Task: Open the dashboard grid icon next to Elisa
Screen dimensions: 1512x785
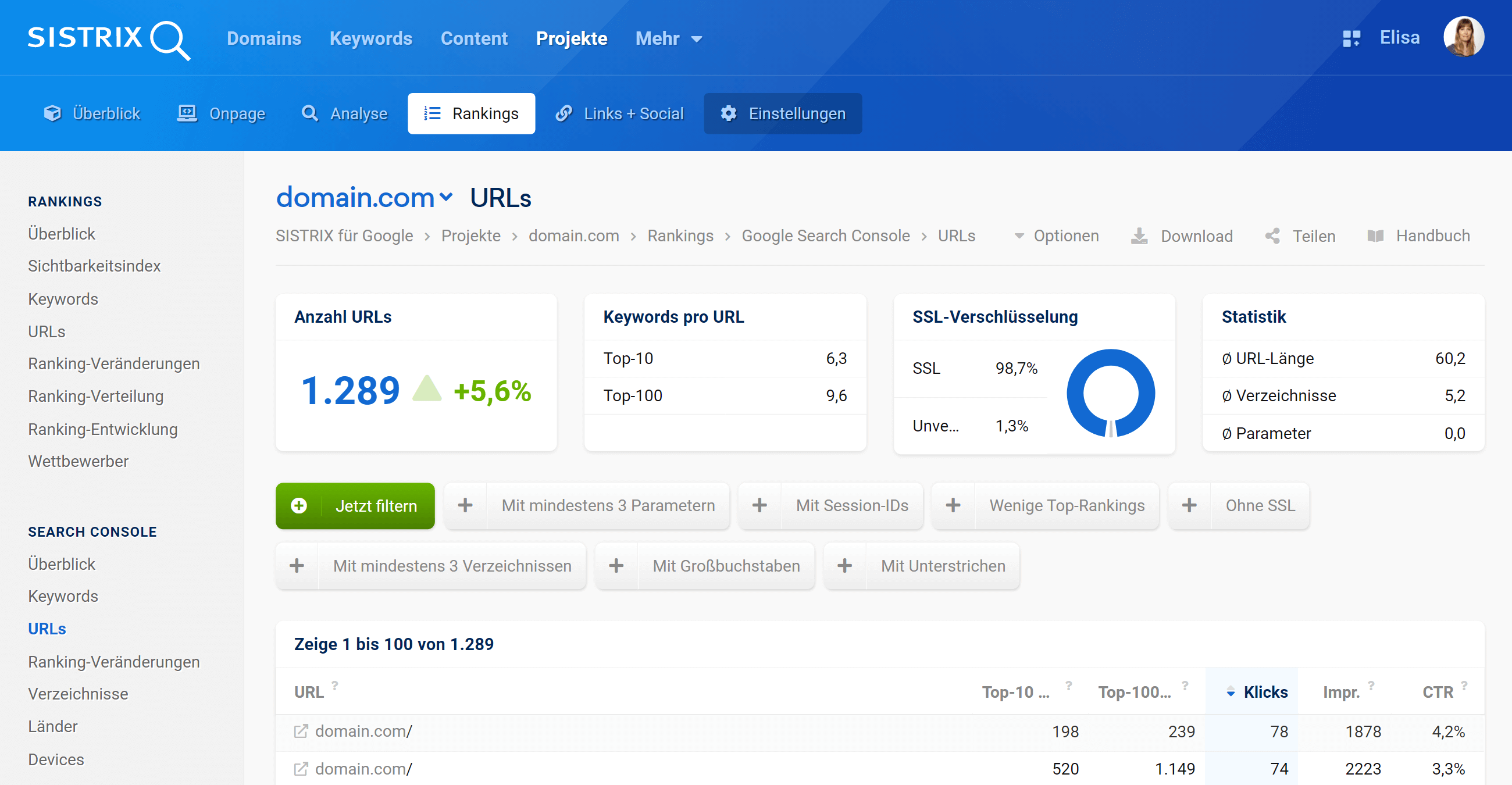Action: tap(1350, 39)
